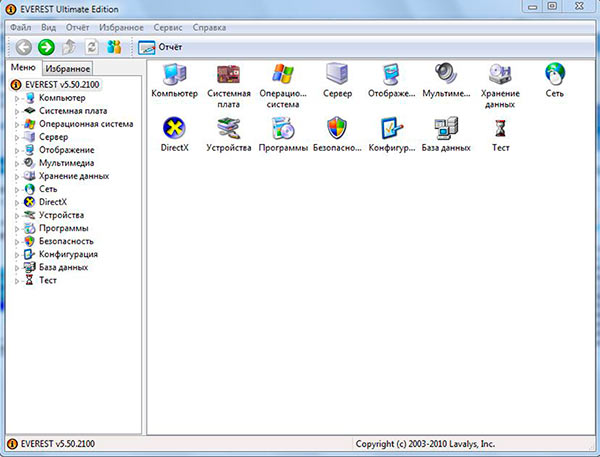
Task: Open the Отображение monitor icon in main panel
Action: click(391, 74)
